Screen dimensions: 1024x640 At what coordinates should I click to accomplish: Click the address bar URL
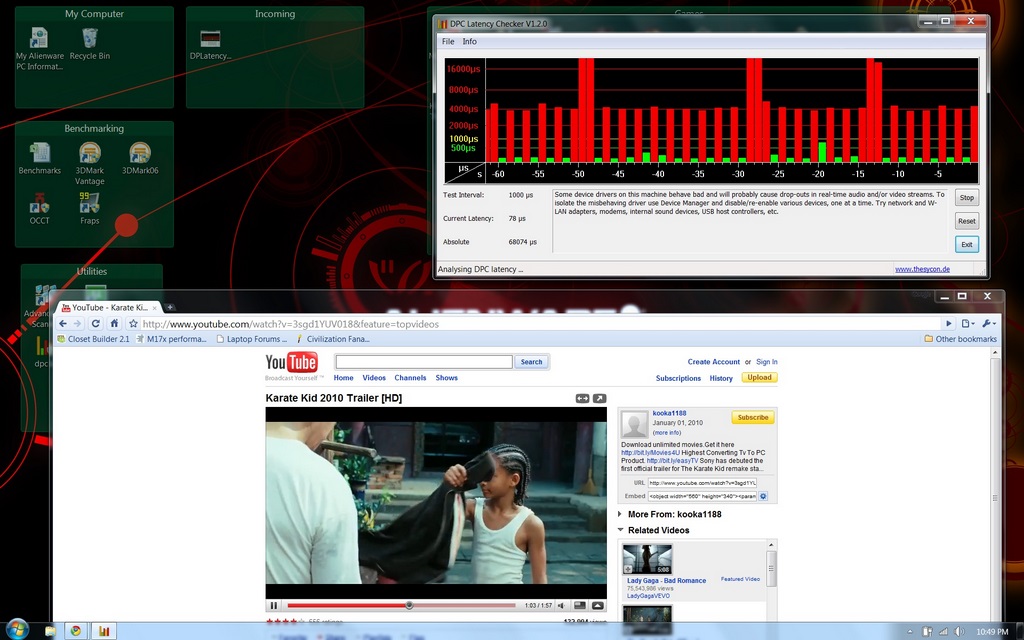[x=291, y=324]
